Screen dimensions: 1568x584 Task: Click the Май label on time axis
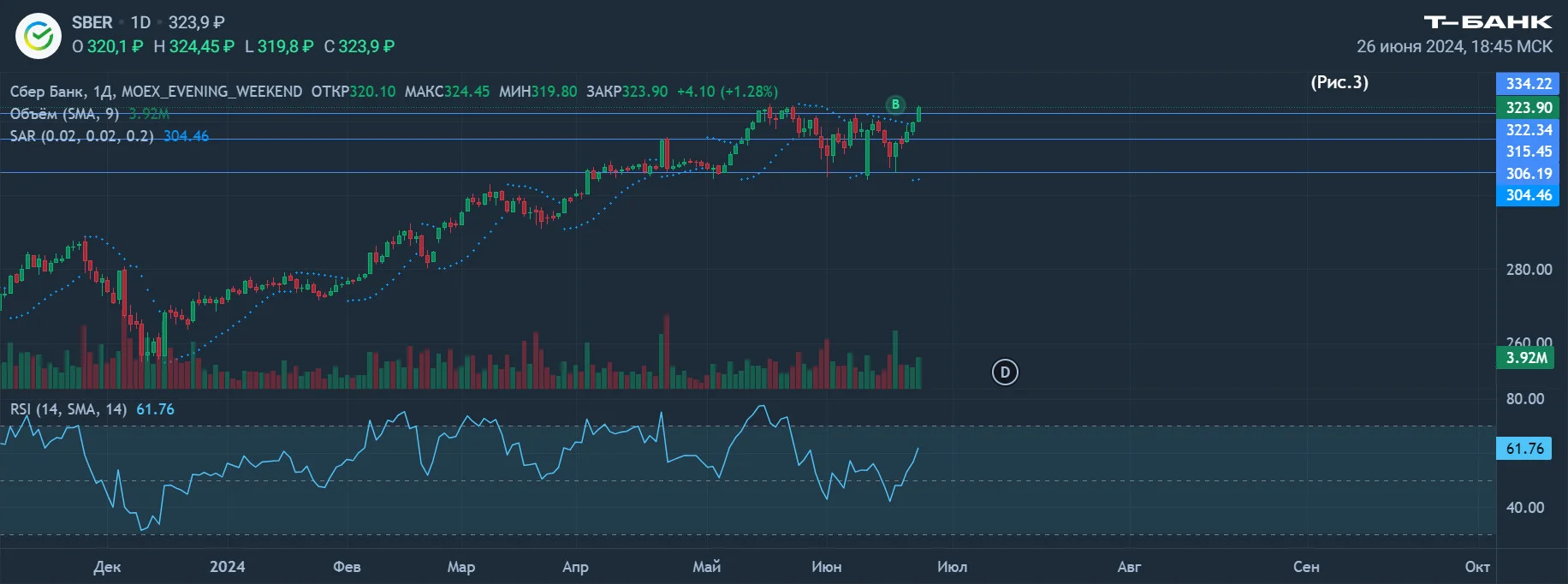pos(706,566)
